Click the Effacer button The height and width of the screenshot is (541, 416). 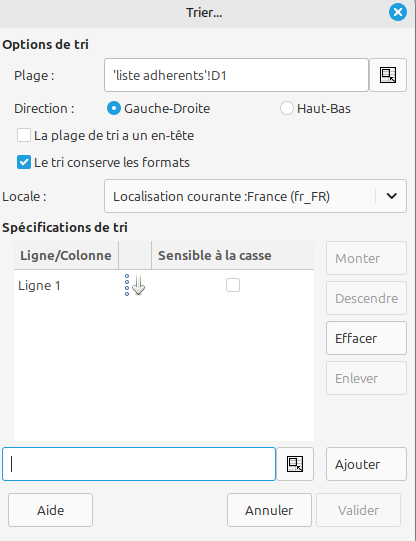[366, 338]
